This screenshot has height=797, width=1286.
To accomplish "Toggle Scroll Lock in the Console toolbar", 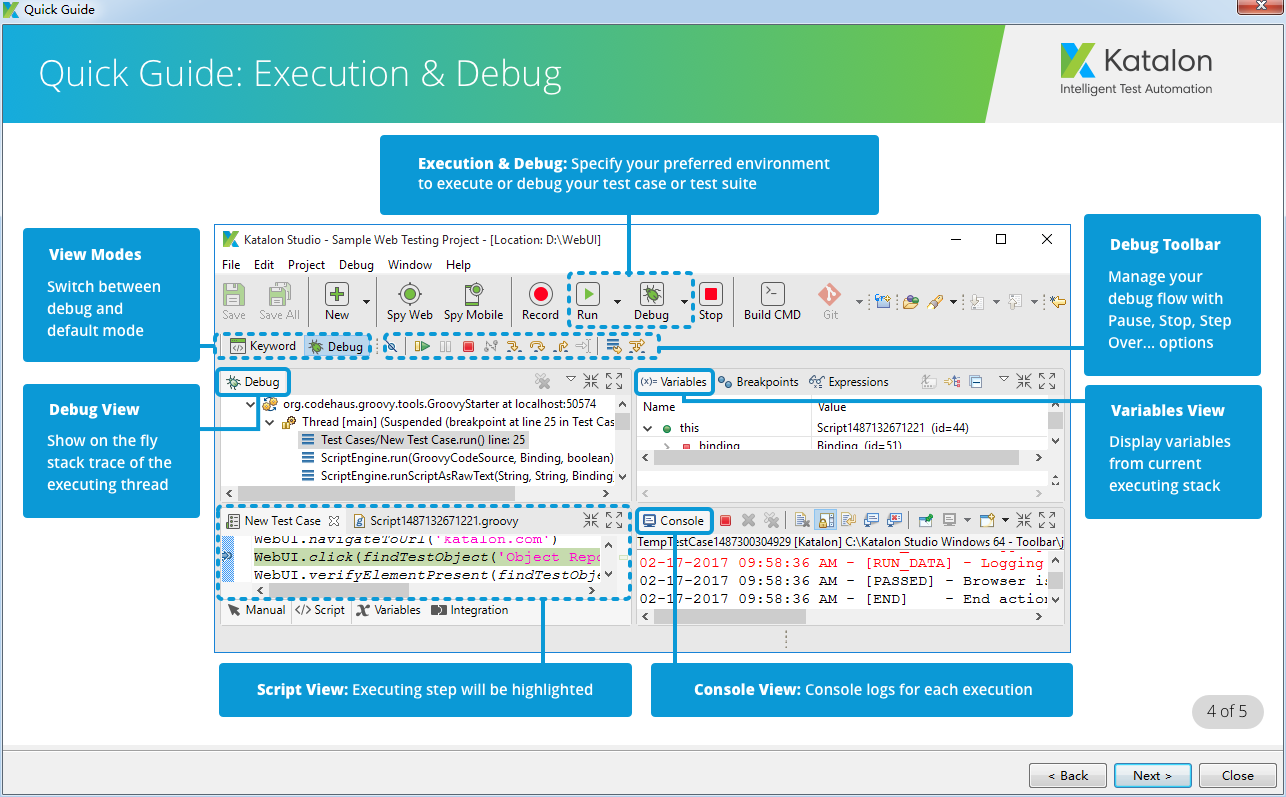I will pos(825,520).
